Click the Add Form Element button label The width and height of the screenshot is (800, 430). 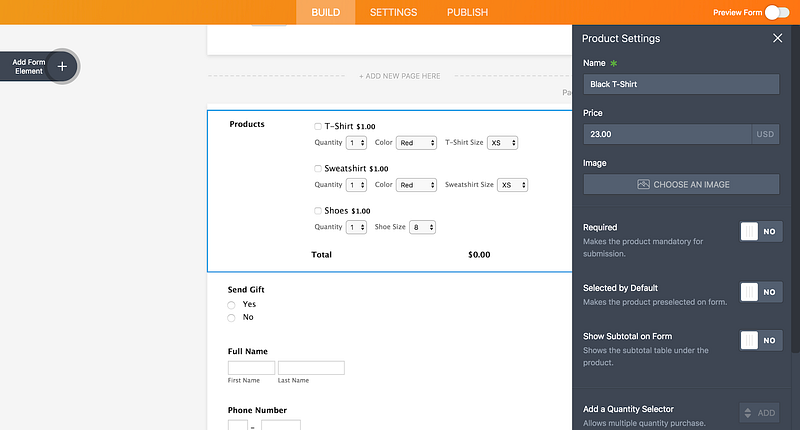pos(29,66)
